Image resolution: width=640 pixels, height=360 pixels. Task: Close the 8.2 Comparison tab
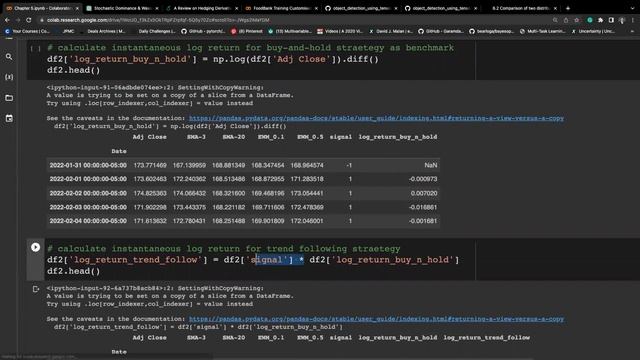(x=555, y=8)
